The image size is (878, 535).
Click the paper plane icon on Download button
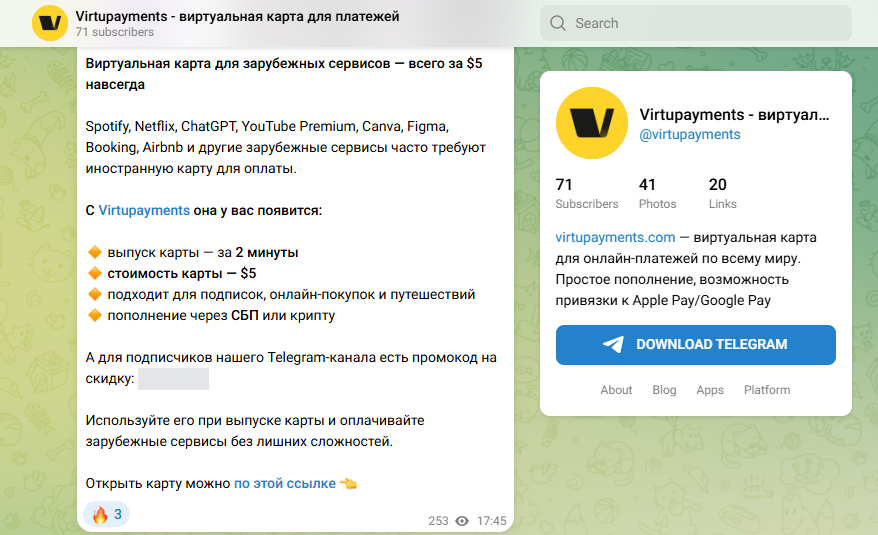click(613, 344)
